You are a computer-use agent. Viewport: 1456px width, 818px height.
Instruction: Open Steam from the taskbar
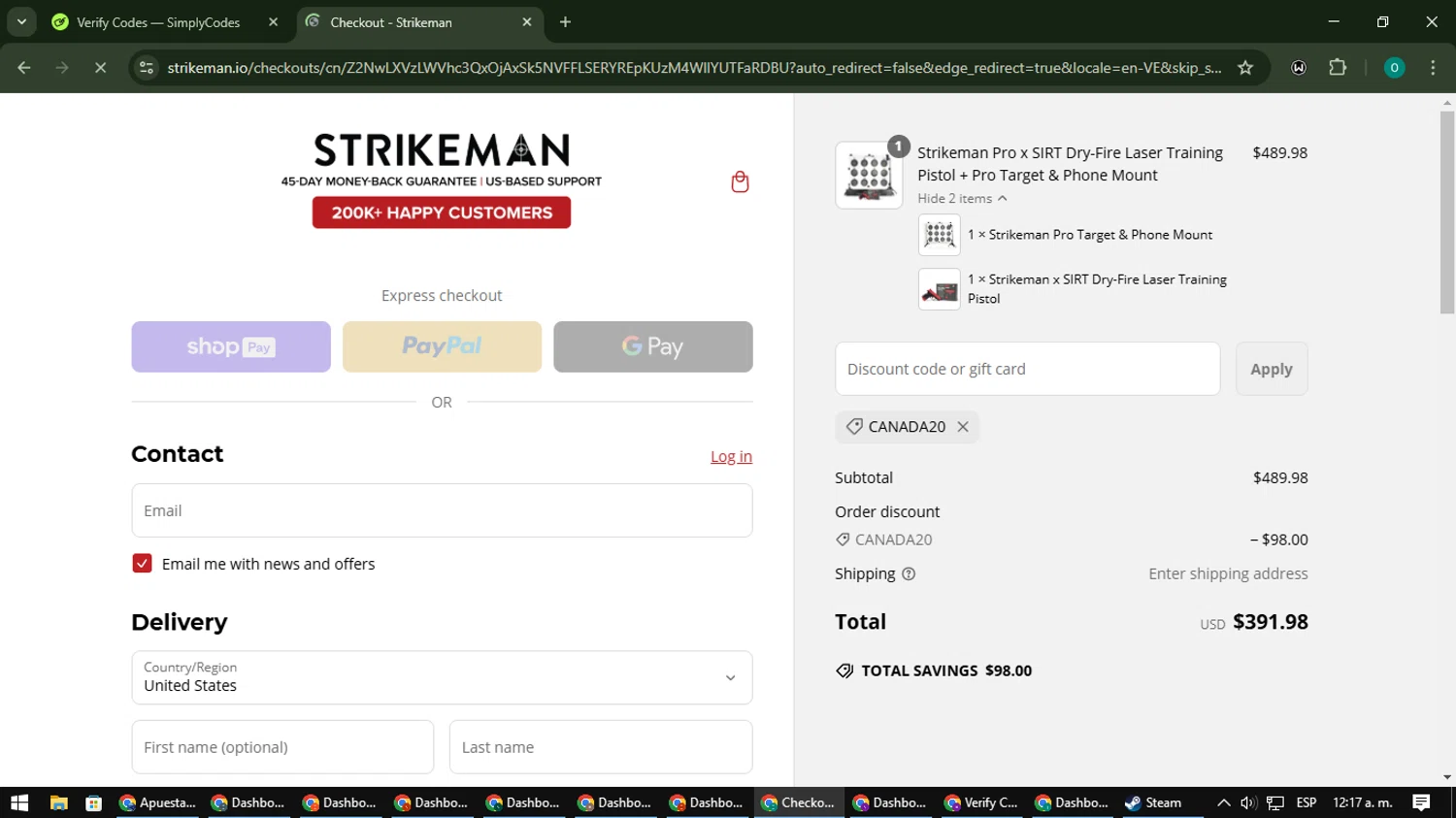1153,802
